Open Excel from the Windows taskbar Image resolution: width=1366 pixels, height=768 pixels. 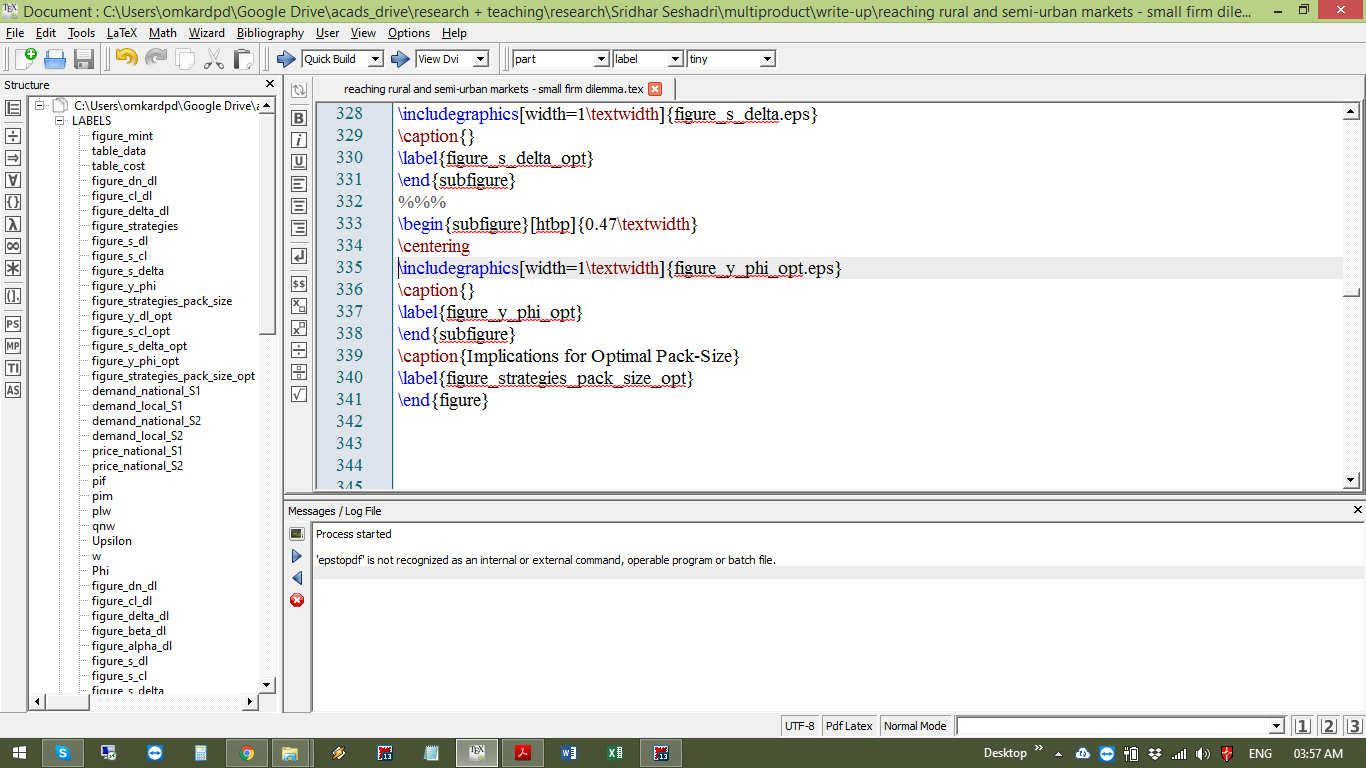(615, 753)
